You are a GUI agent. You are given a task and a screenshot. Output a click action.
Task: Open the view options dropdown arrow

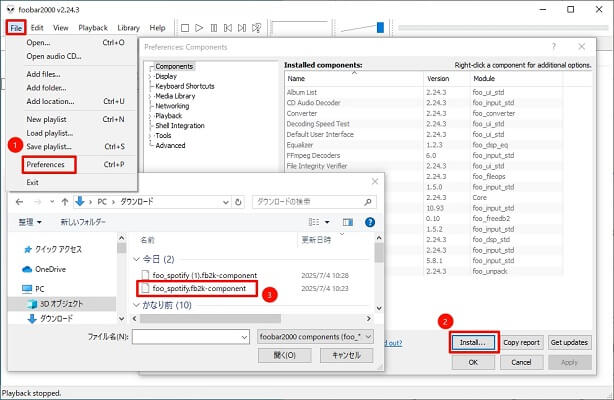[327, 223]
